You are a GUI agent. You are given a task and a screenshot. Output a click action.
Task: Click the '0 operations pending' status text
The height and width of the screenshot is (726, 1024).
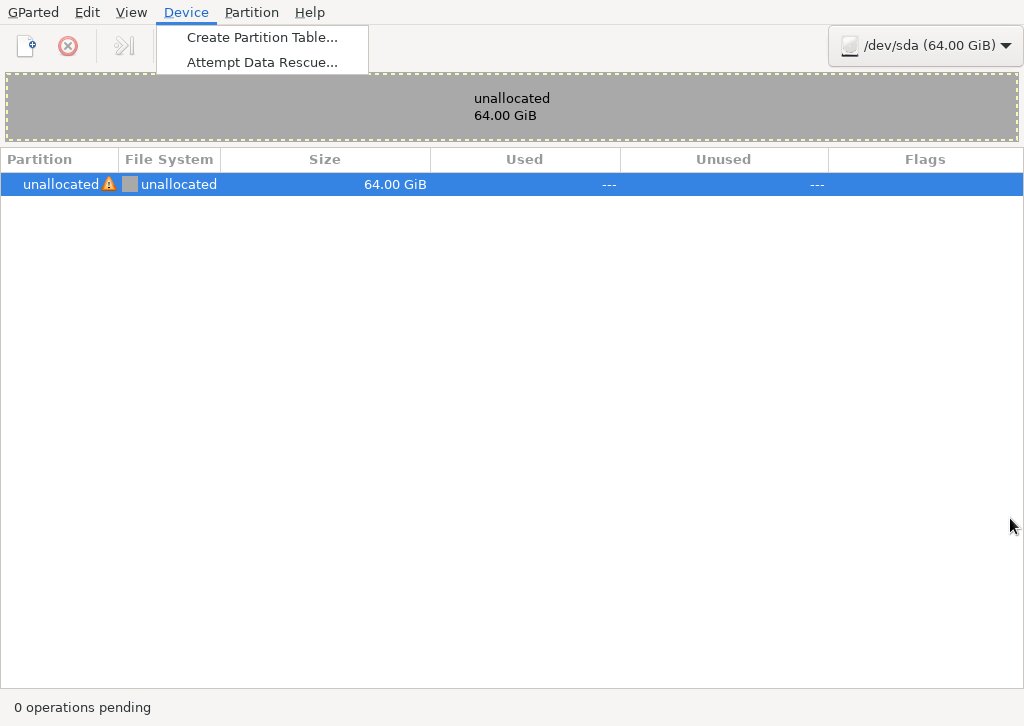[x=82, y=708]
